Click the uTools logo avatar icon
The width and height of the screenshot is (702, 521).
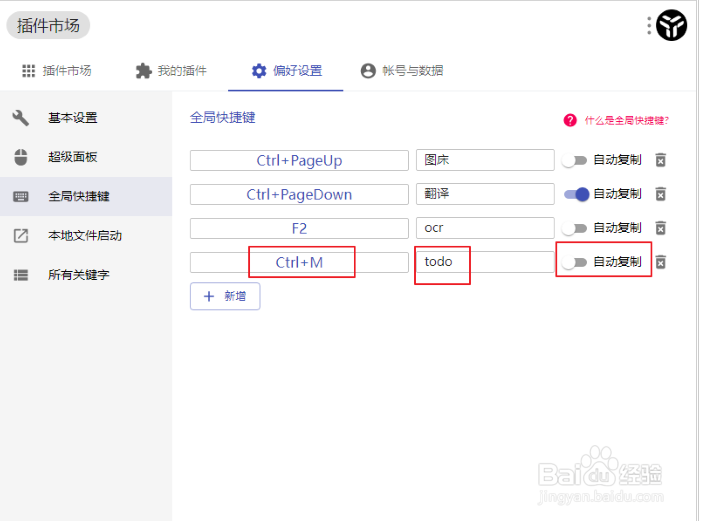pyautogui.click(x=672, y=26)
